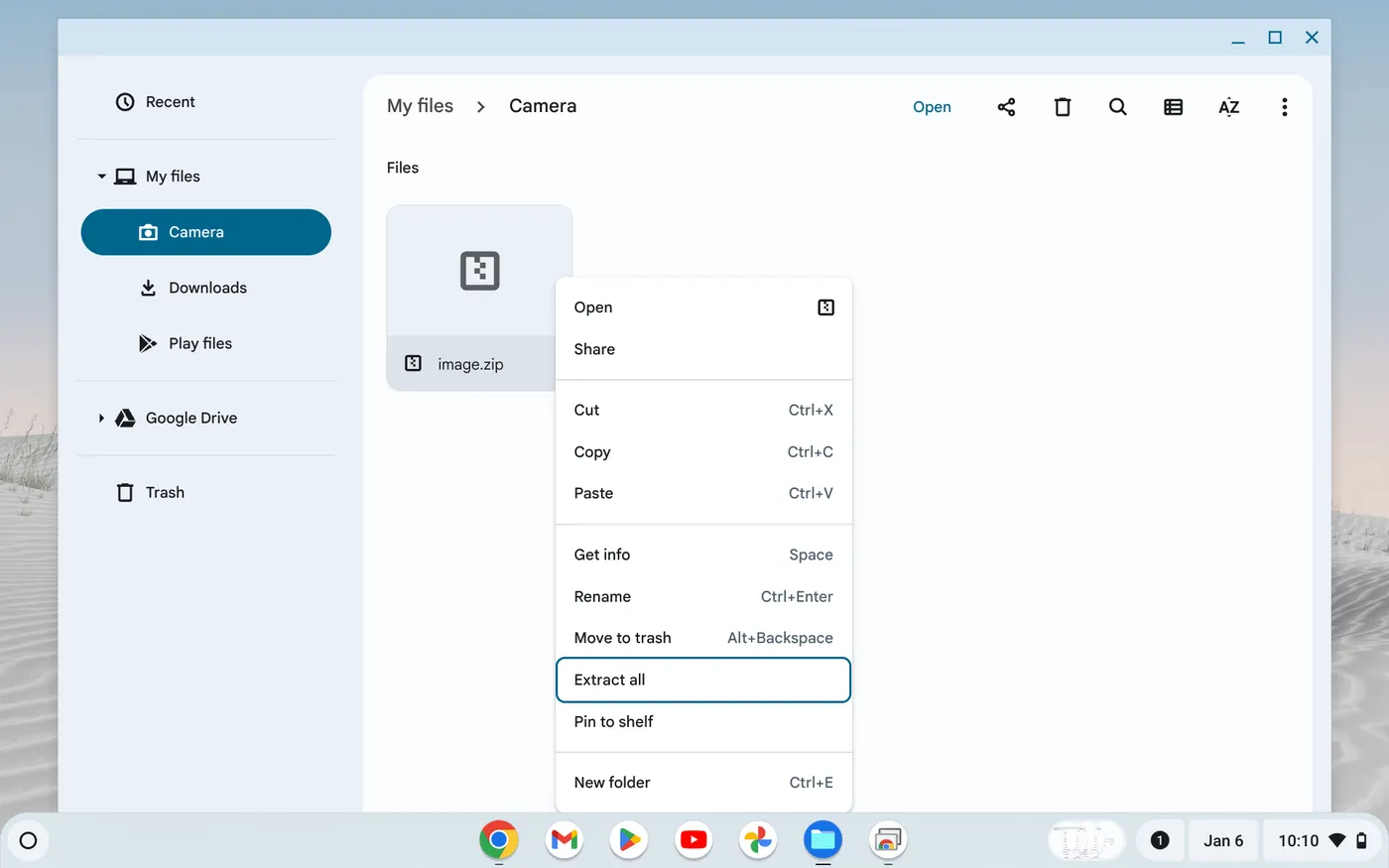Open the launcher circle button
Image resolution: width=1389 pixels, height=868 pixels.
pos(28,840)
